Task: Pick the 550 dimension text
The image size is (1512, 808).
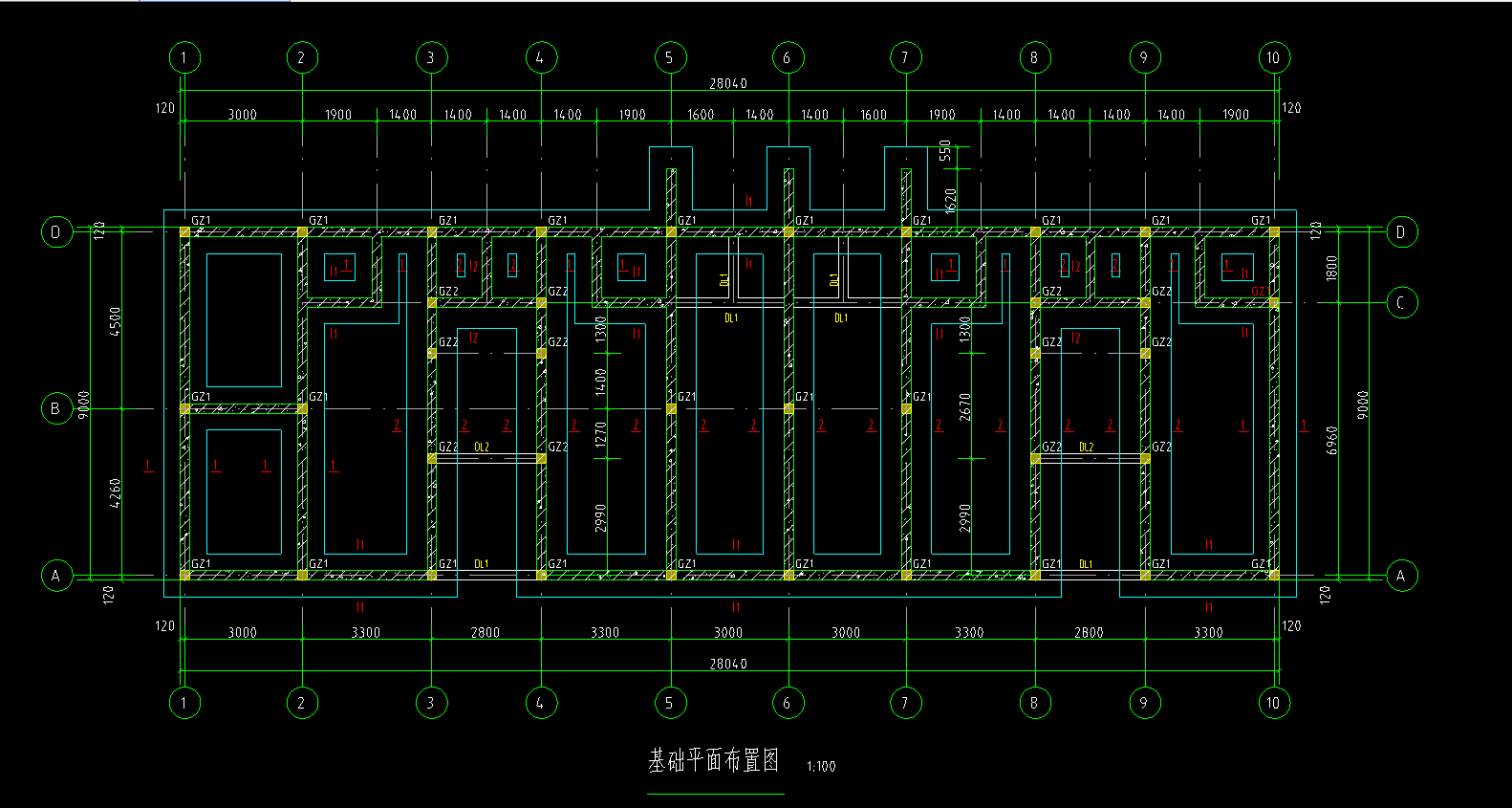Action: click(945, 150)
